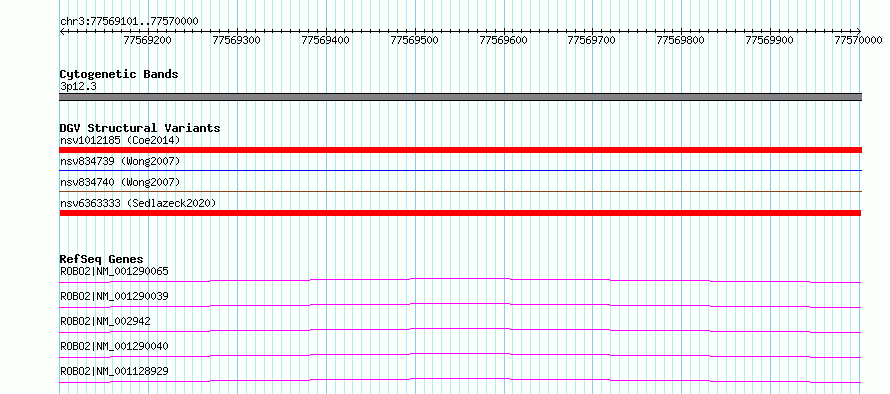Screen dimensions: 890x394
Task: Click the magenta line under ROBO2|NM_001128929
Action: (460, 380)
